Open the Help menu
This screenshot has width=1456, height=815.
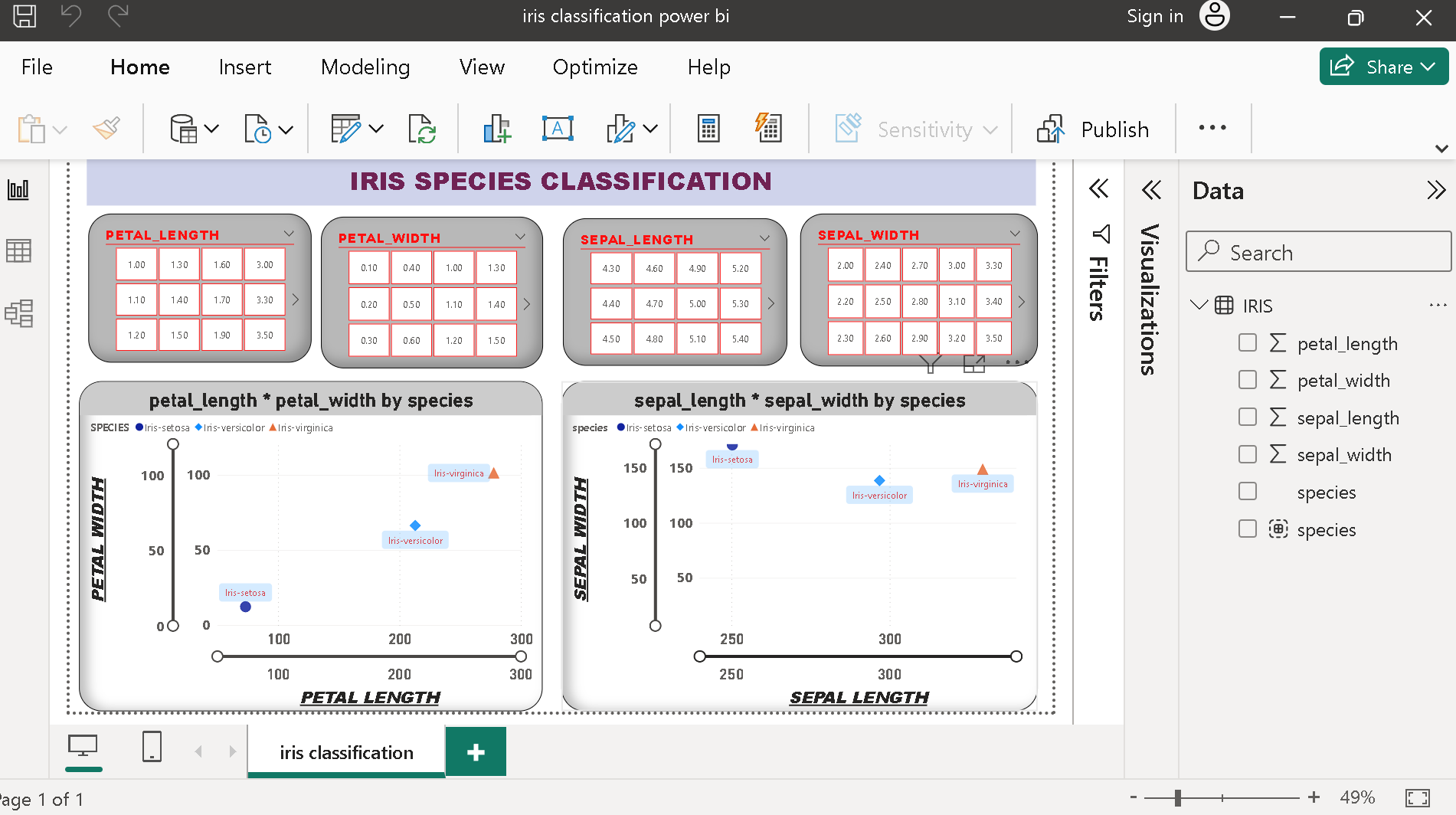click(708, 67)
